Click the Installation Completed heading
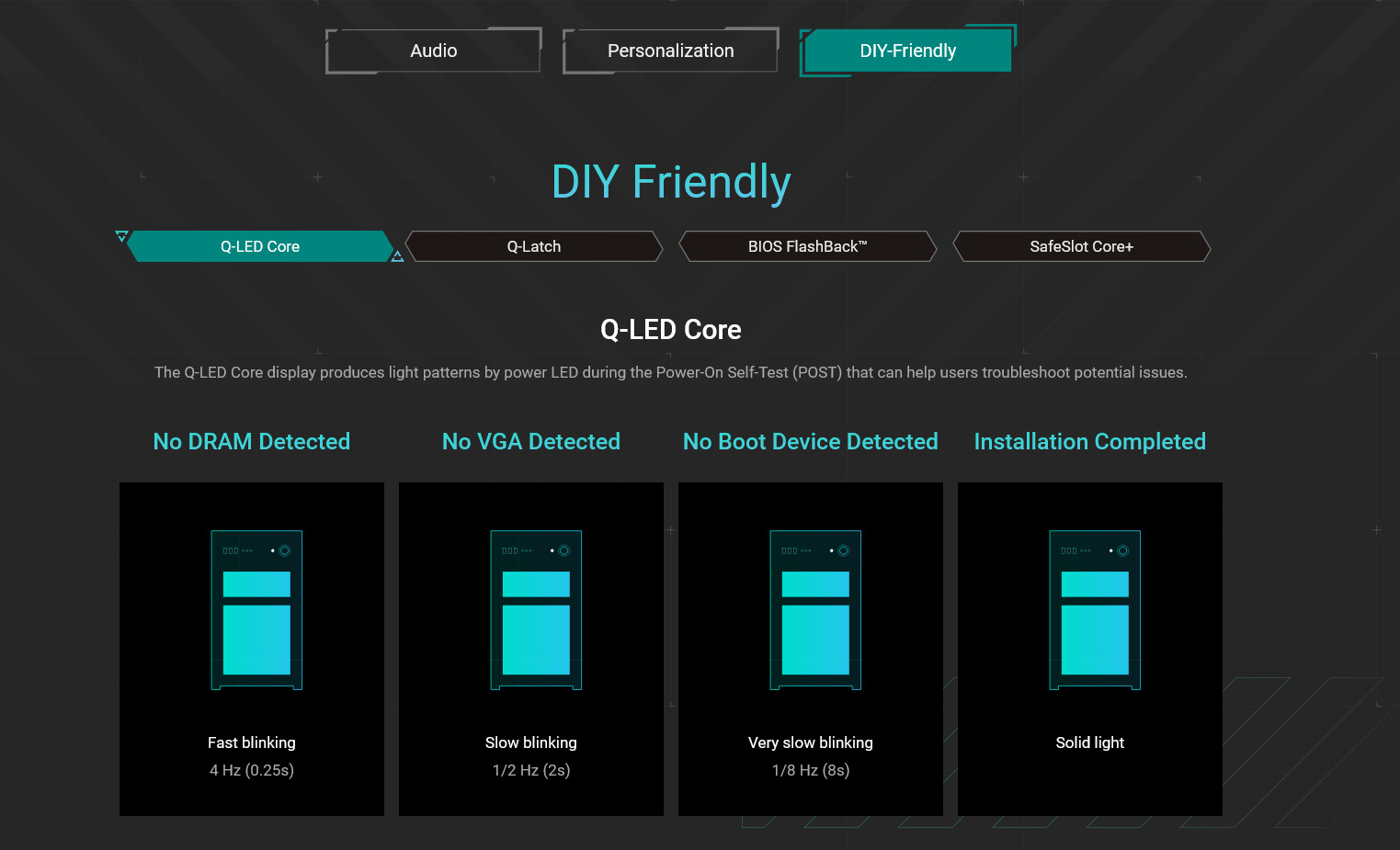The image size is (1400, 850). [x=1090, y=442]
